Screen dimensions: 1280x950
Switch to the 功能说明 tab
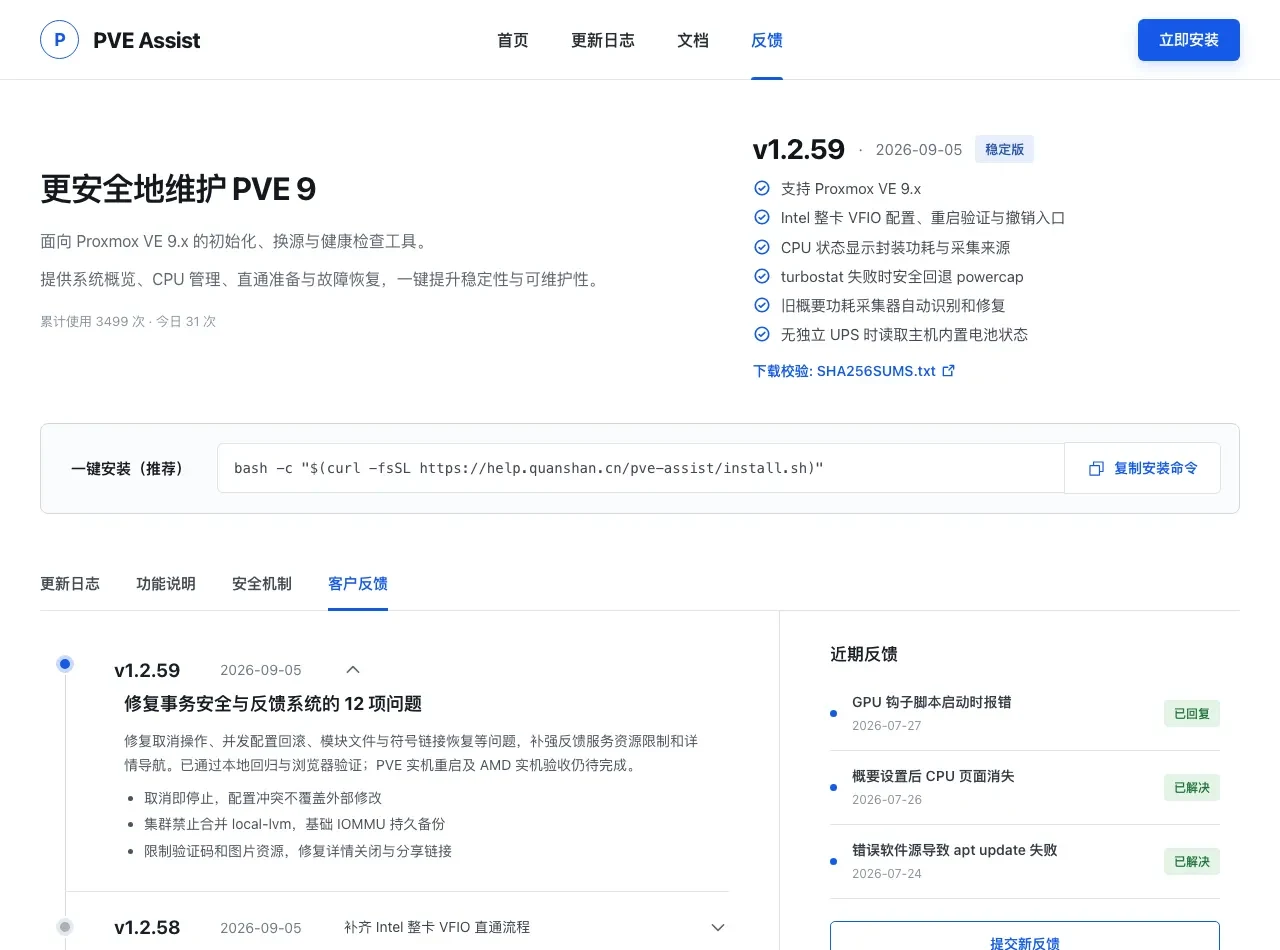pyautogui.click(x=166, y=584)
